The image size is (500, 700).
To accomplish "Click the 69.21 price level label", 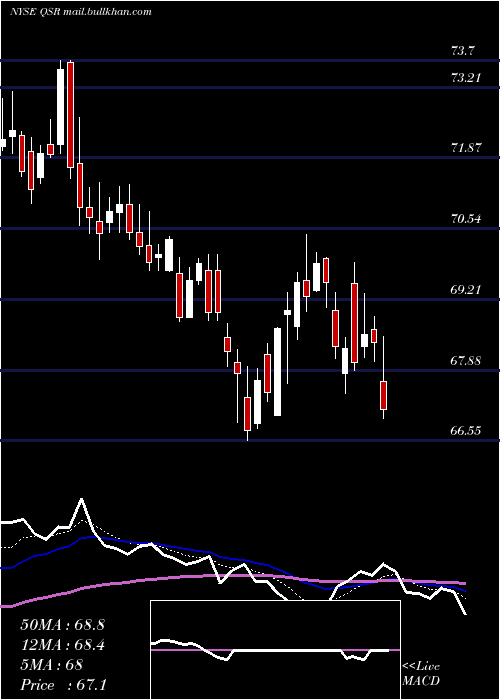I will pos(466,290).
